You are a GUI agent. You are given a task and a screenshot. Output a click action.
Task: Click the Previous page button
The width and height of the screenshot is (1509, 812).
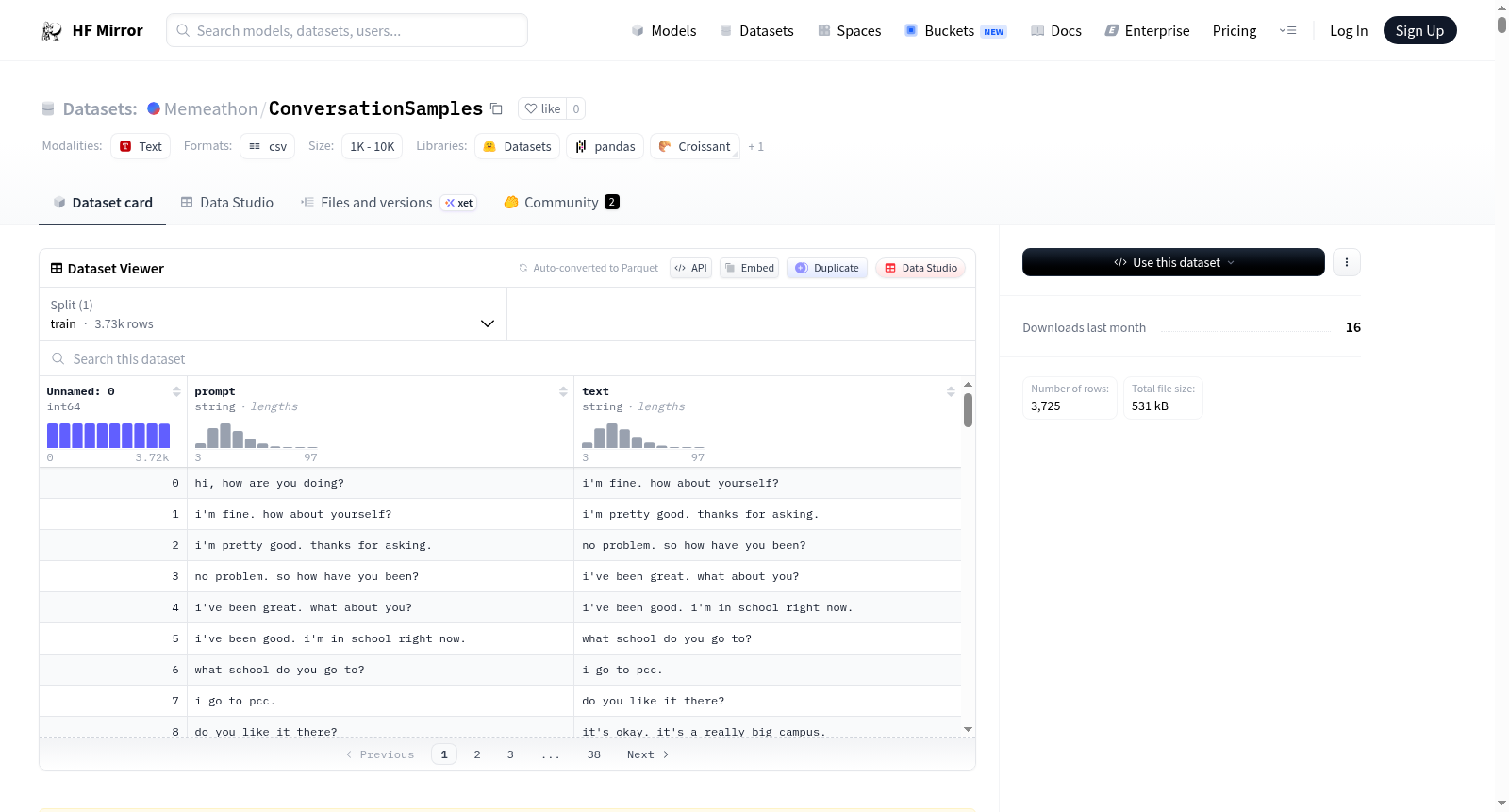pyautogui.click(x=380, y=754)
